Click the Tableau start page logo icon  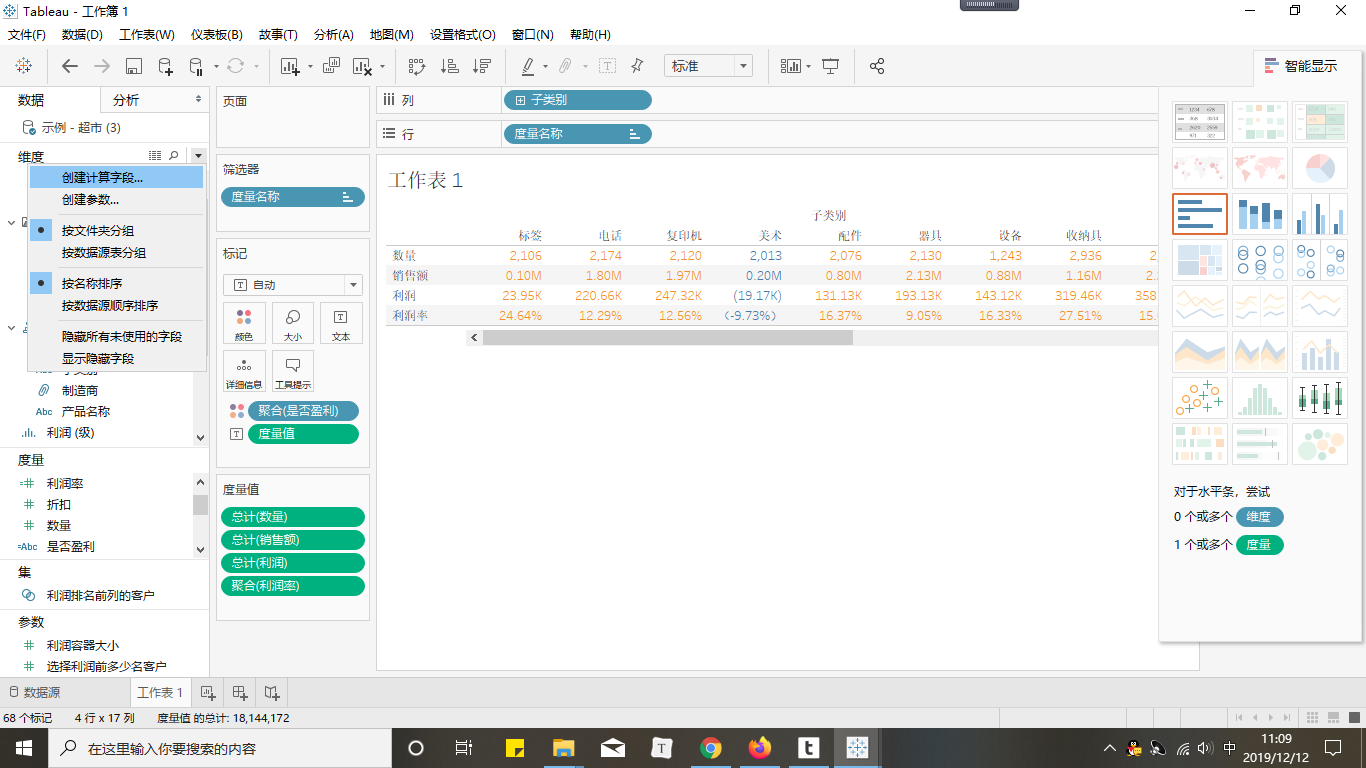pyautogui.click(x=23, y=66)
